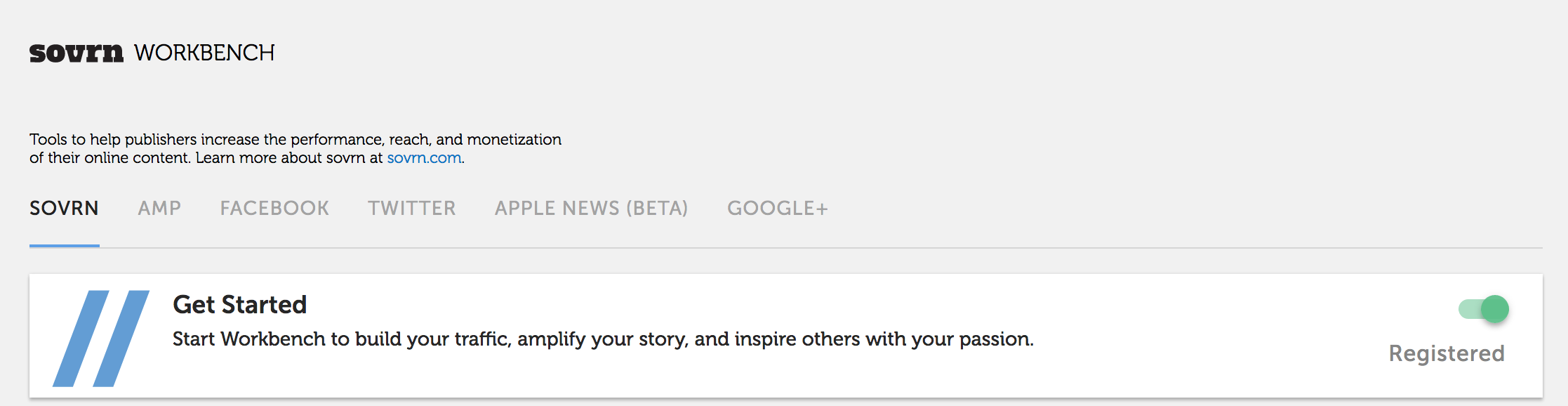This screenshot has width=1568, height=406.
Task: Click 'Learn more about sovrn at' text
Action: (289, 158)
